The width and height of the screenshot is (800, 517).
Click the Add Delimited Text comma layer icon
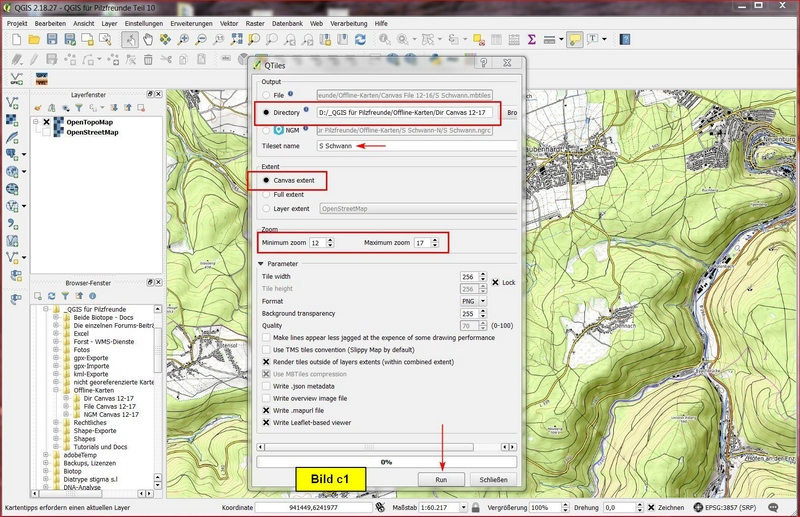12,224
